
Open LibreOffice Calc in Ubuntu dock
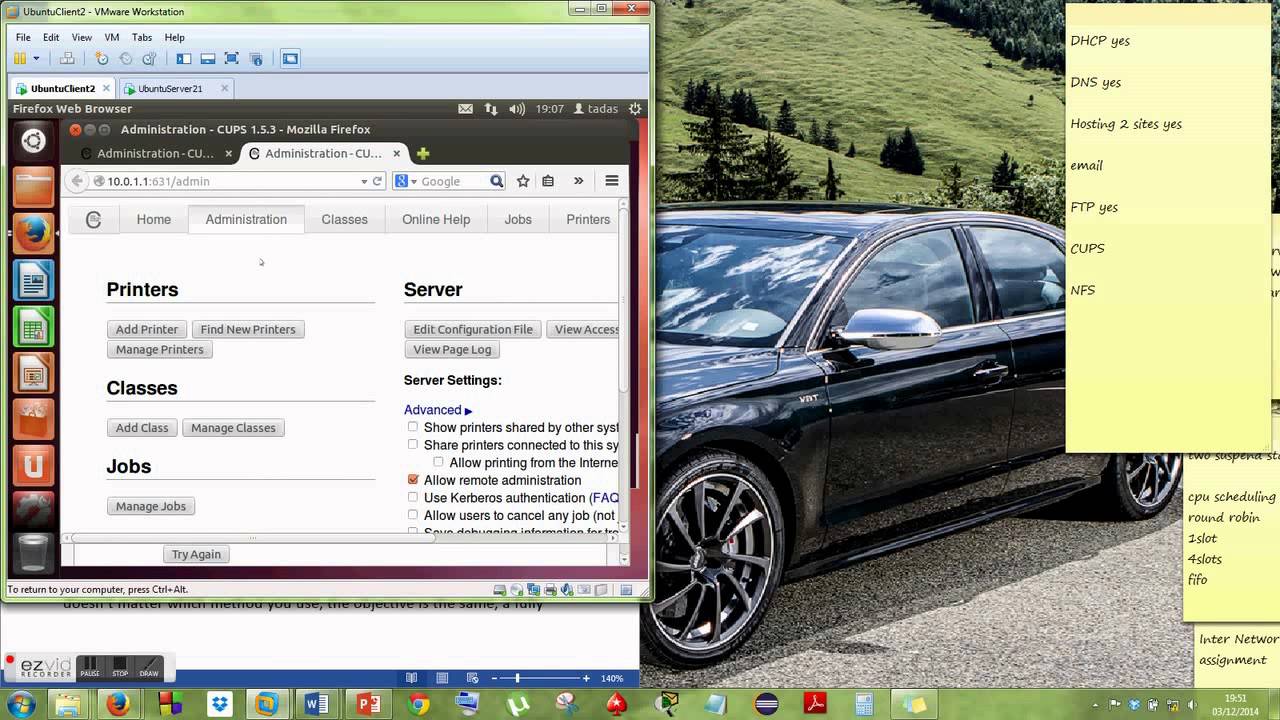(33, 329)
